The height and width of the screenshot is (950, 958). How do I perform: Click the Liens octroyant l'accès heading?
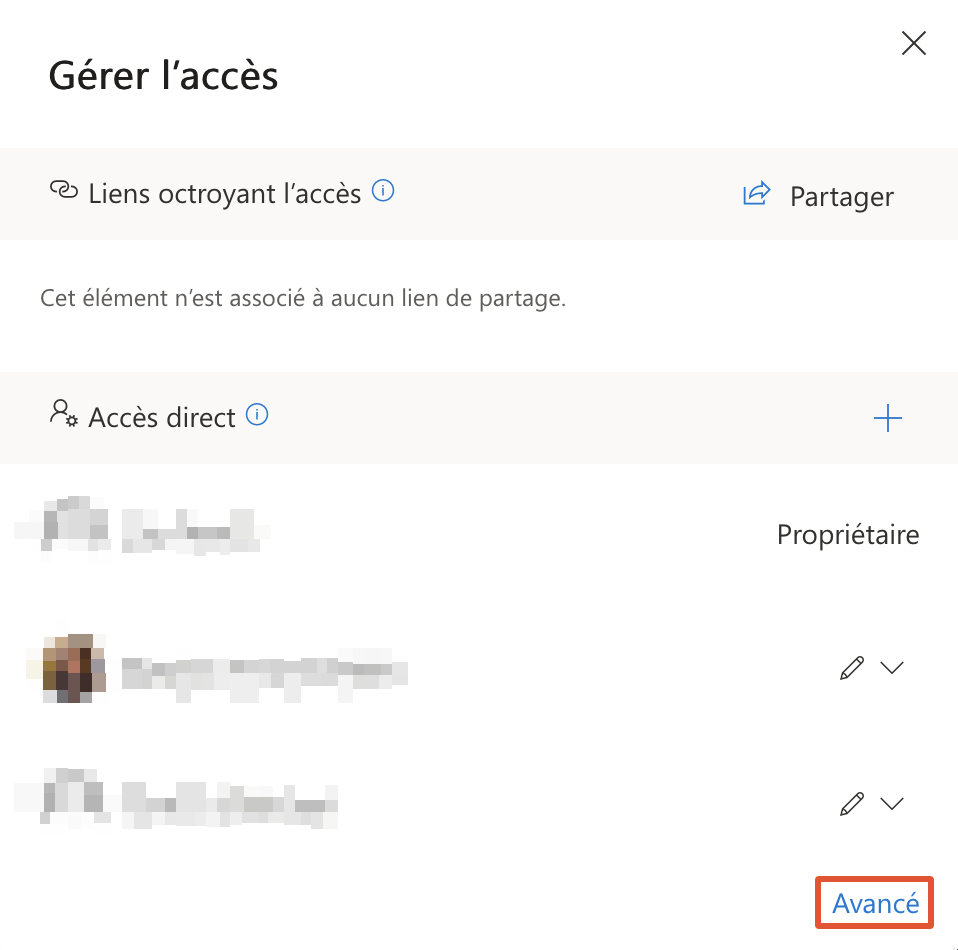point(224,193)
